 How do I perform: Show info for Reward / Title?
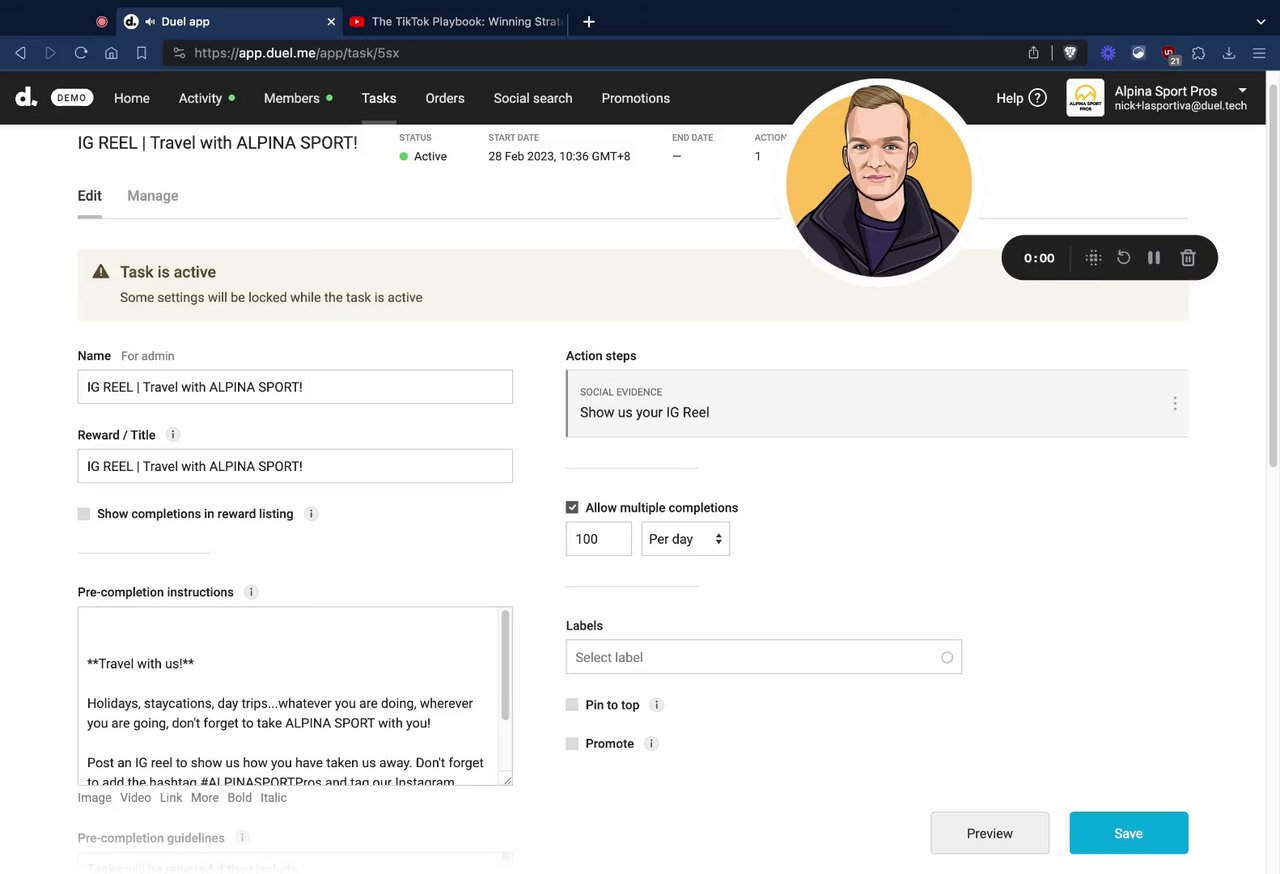[x=172, y=435]
